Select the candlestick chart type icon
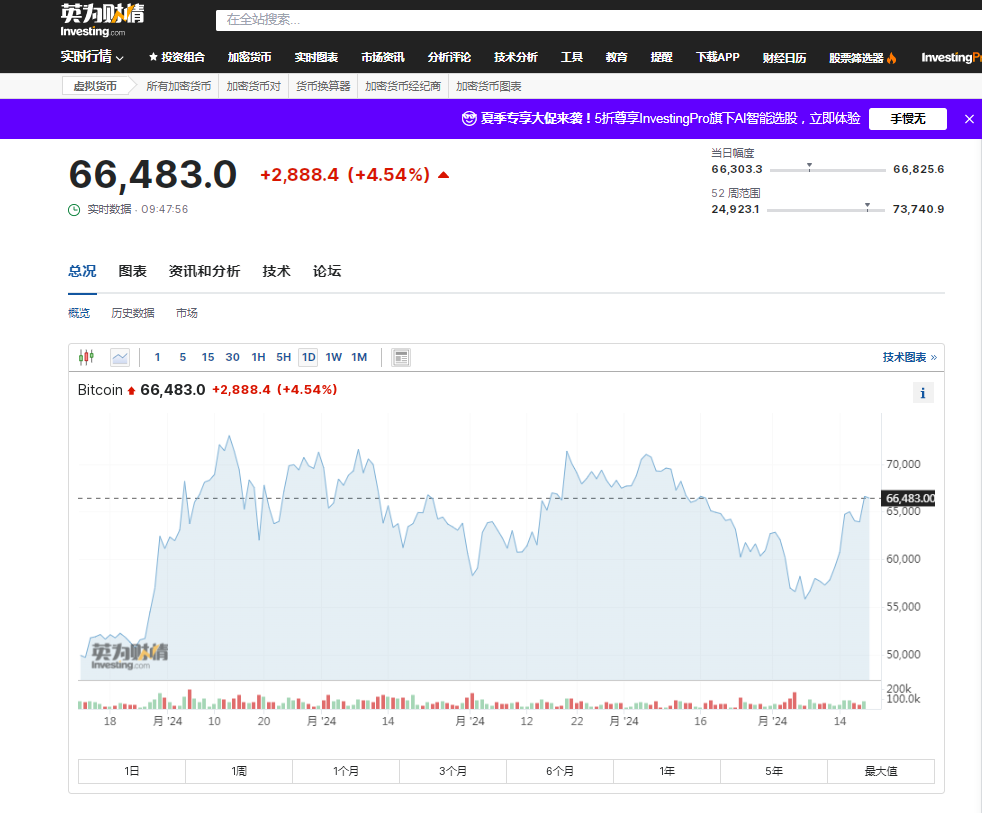This screenshot has width=982, height=813. point(86,357)
